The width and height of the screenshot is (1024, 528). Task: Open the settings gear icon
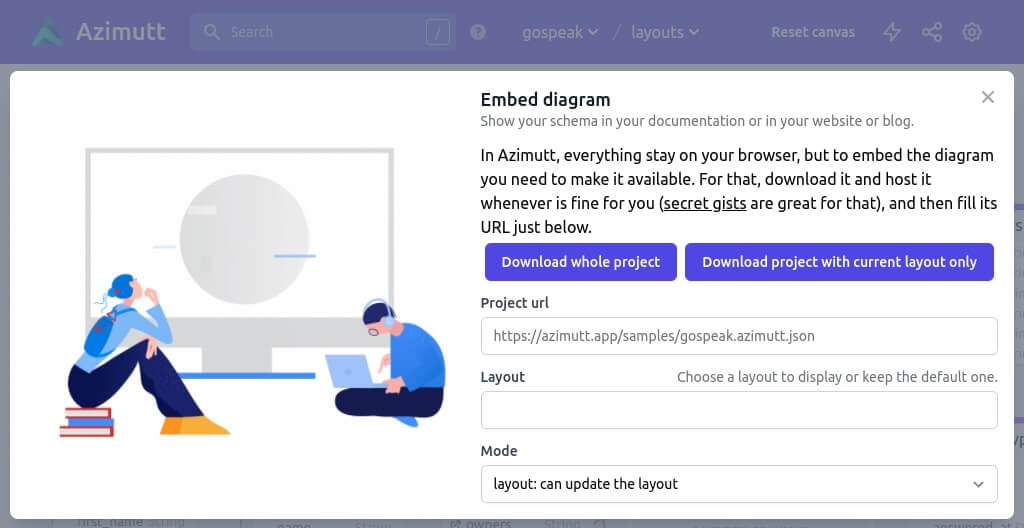pyautogui.click(x=972, y=32)
